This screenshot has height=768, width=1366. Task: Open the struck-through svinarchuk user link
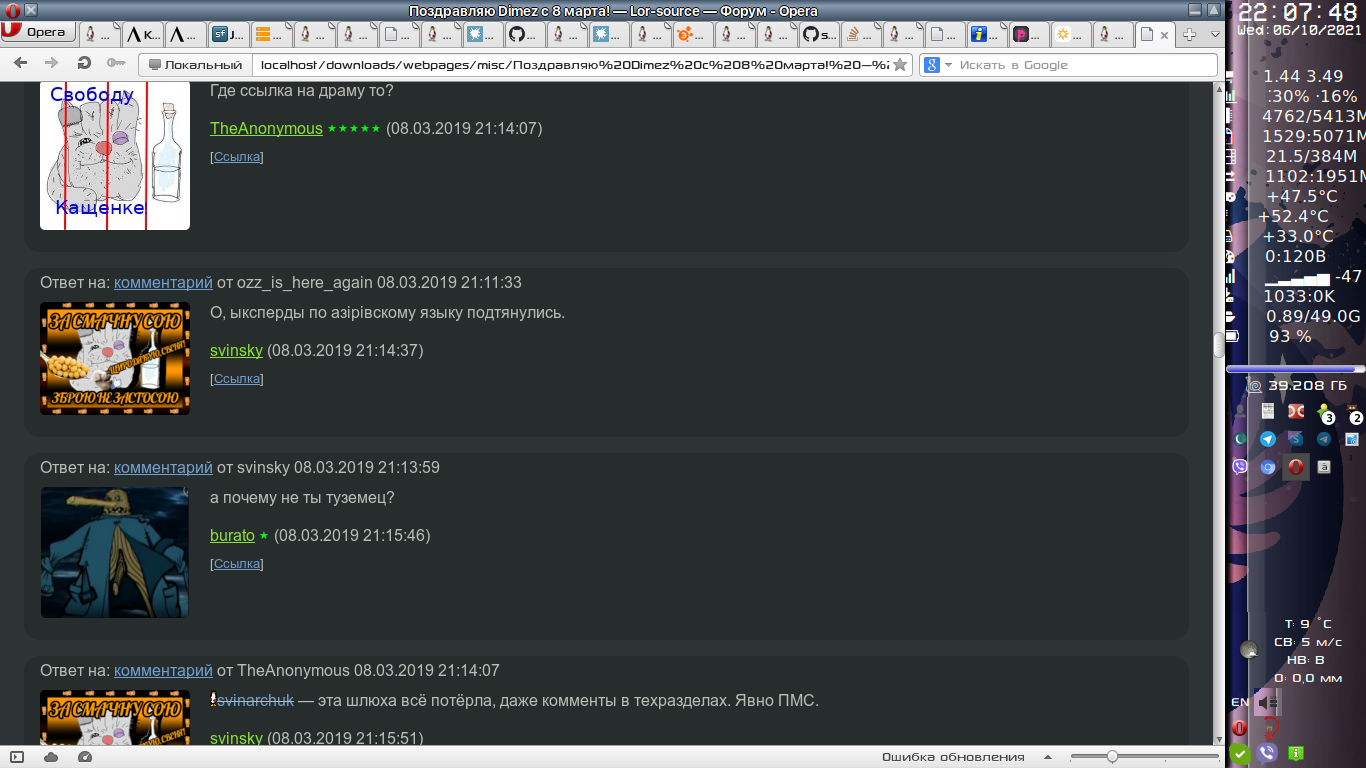[x=256, y=701]
